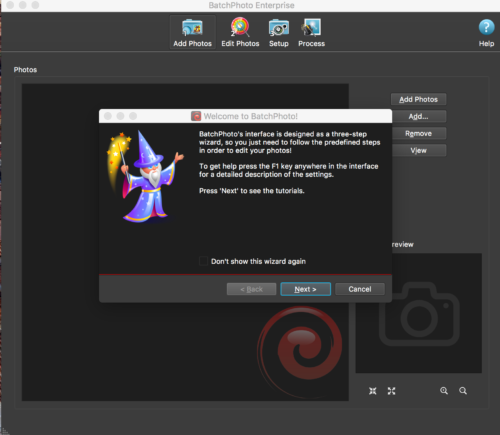Image resolution: width=500 pixels, height=435 pixels.
Task: Select the Process step icon
Action: tap(311, 33)
